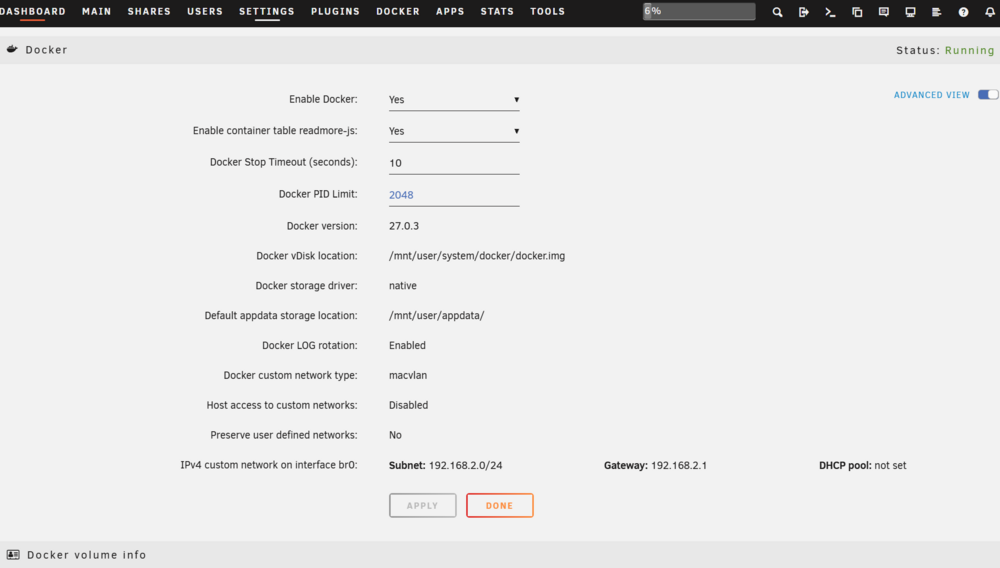Click the Advanced View label
Viewport: 1000px width, 568px height.
[x=932, y=95]
